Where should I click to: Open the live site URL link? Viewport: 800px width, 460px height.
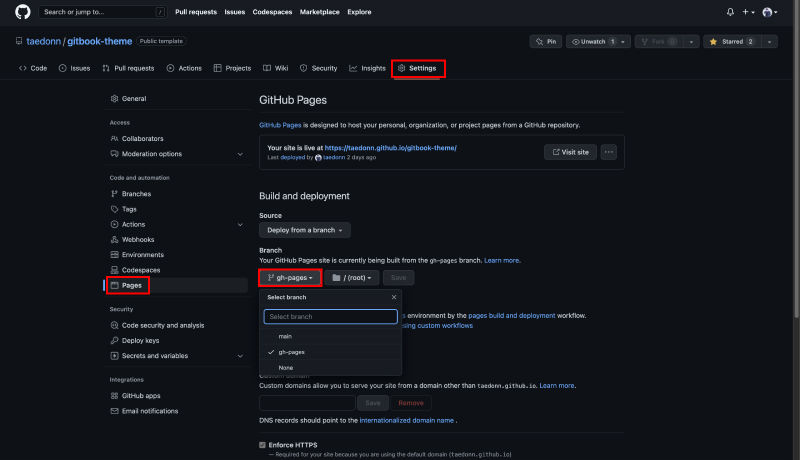[390, 148]
